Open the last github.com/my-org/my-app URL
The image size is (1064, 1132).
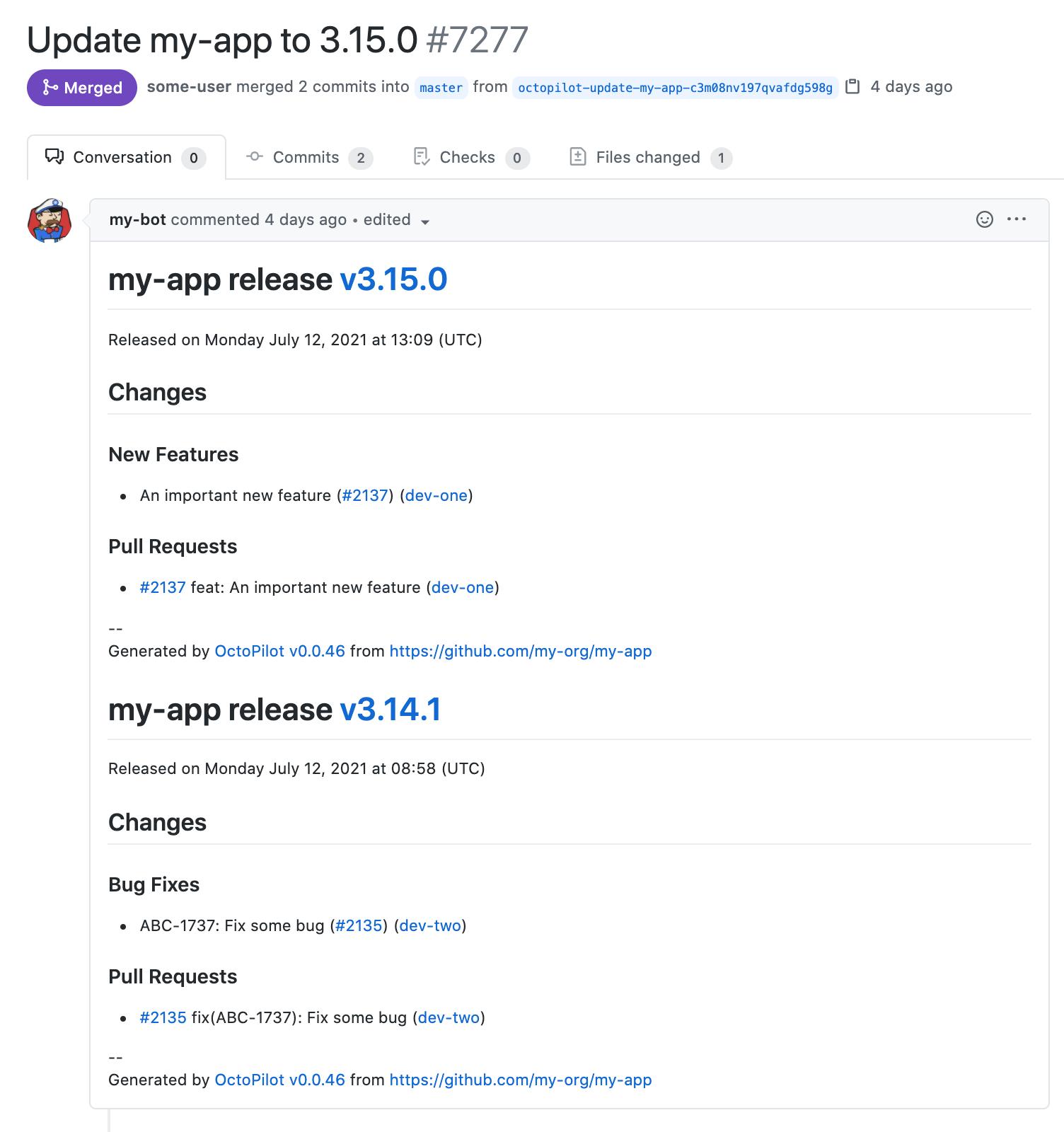point(521,1080)
